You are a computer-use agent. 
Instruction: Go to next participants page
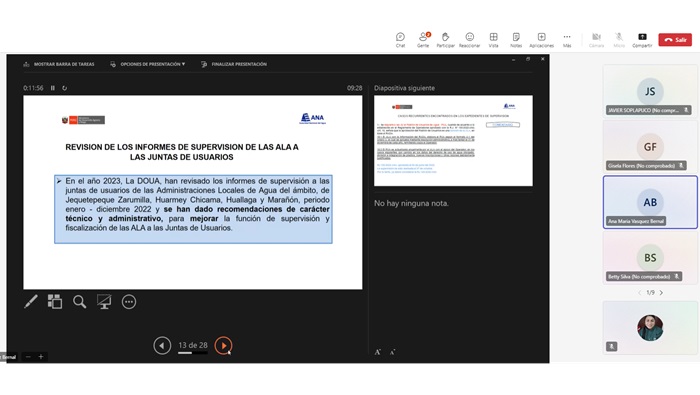tap(661, 293)
